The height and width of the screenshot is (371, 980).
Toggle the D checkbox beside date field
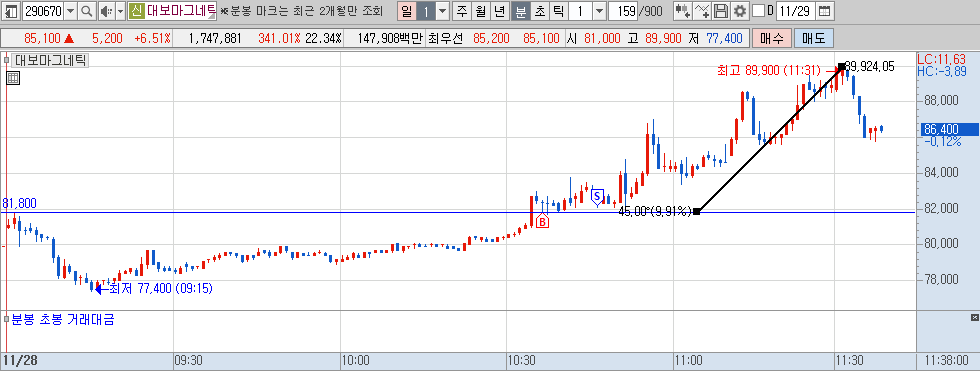(758, 11)
